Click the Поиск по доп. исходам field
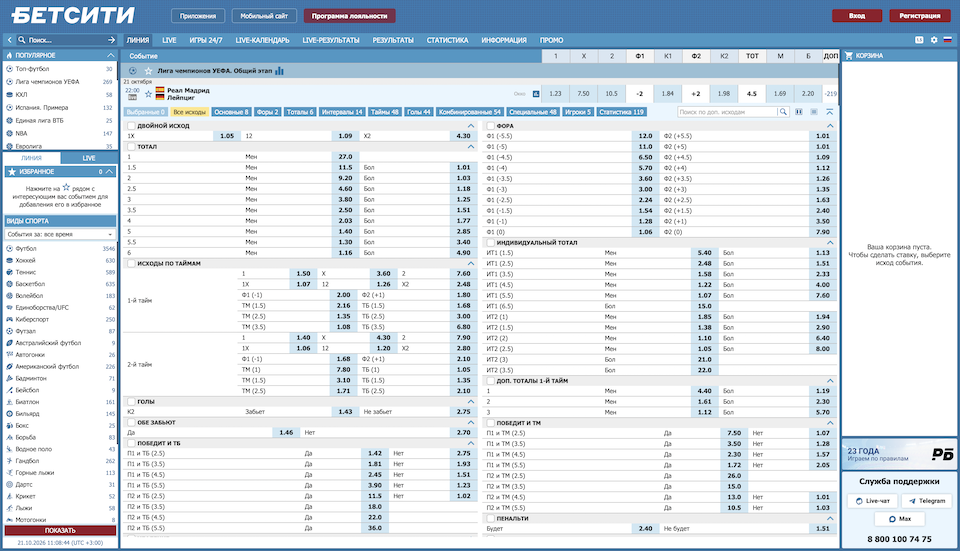 (x=727, y=112)
